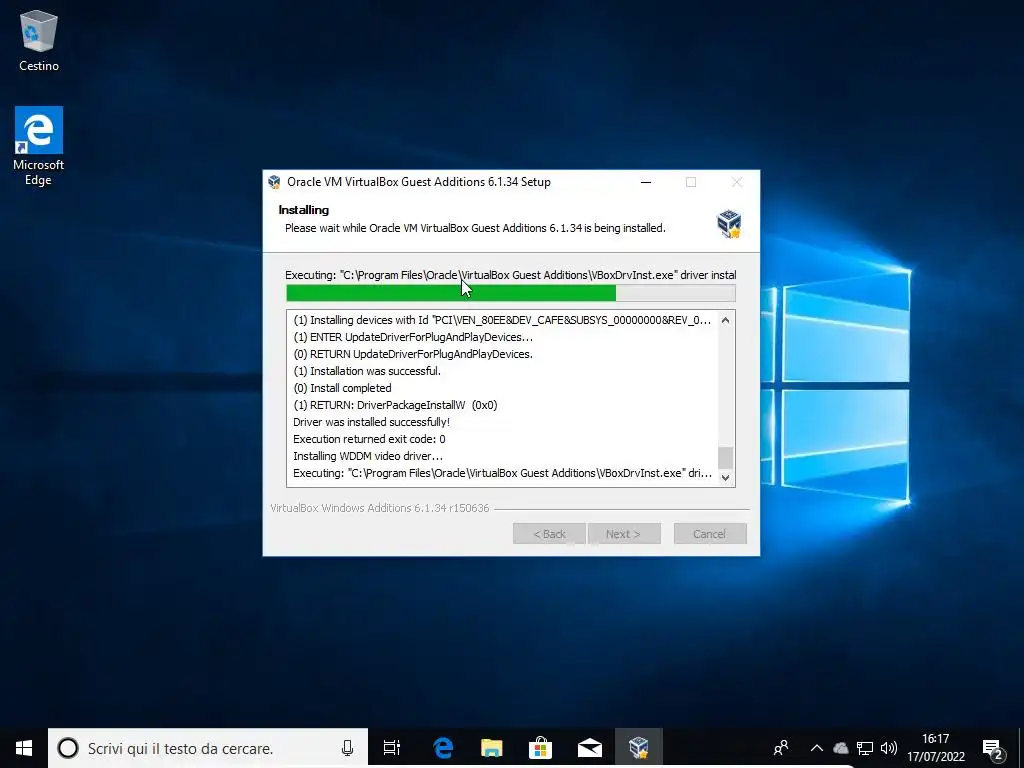Click the install log scrollbar thumb

click(x=725, y=458)
